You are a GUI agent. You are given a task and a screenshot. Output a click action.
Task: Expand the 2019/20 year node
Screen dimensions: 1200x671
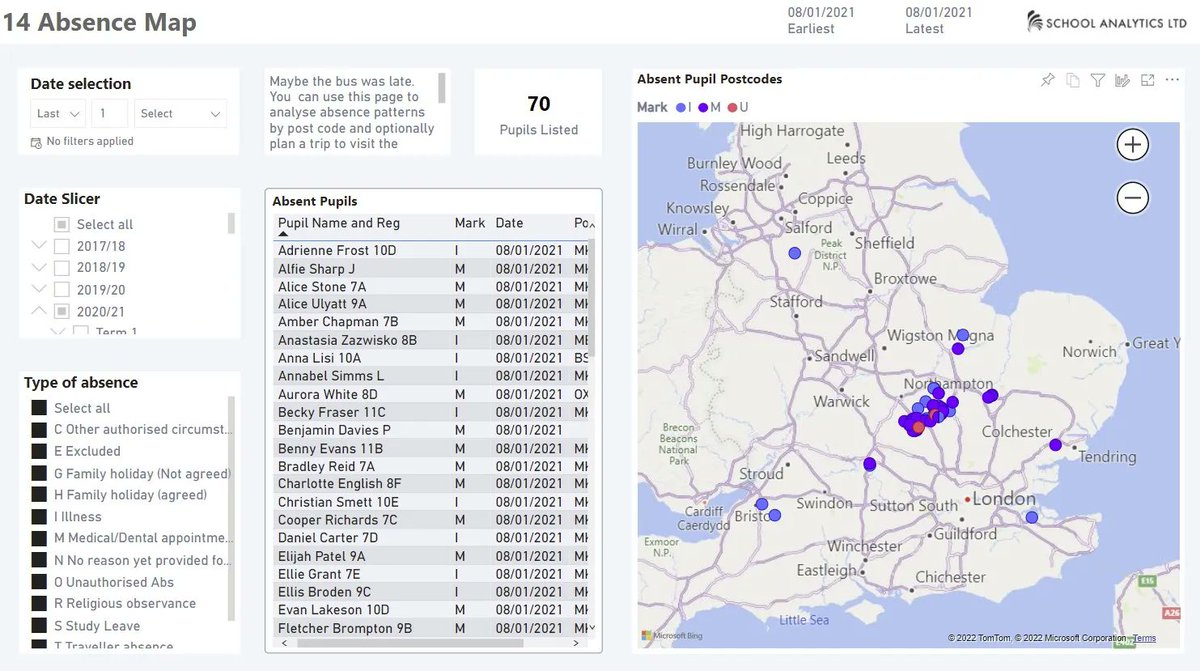[x=39, y=290]
